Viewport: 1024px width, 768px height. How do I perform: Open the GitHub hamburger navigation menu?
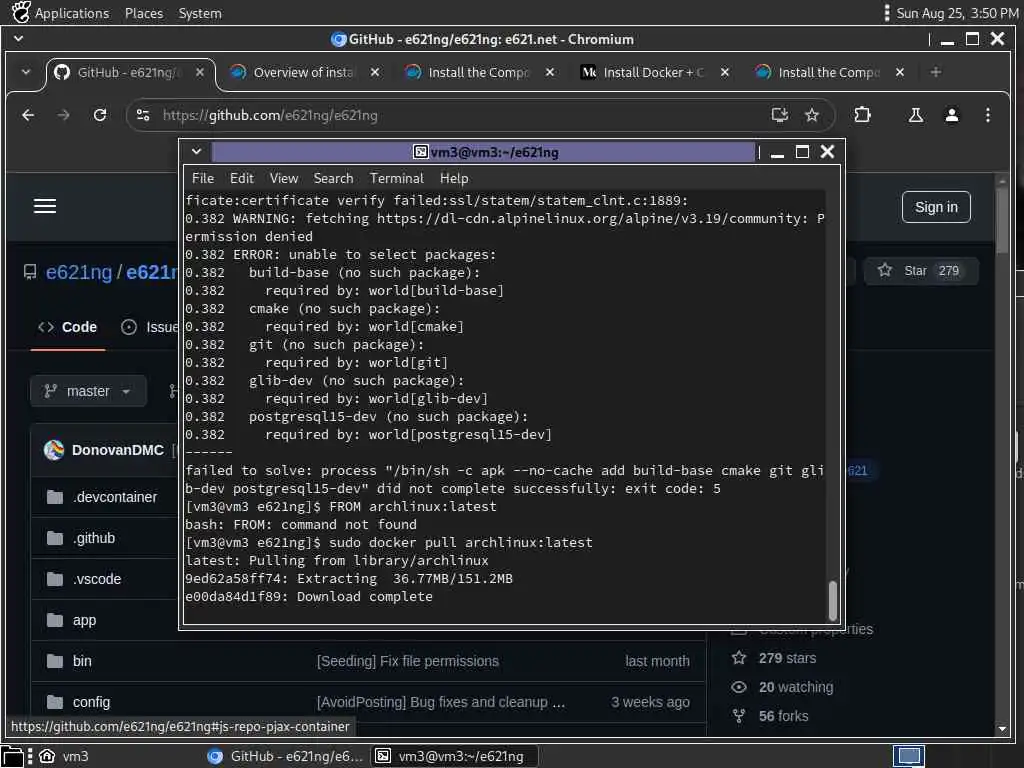(45, 206)
